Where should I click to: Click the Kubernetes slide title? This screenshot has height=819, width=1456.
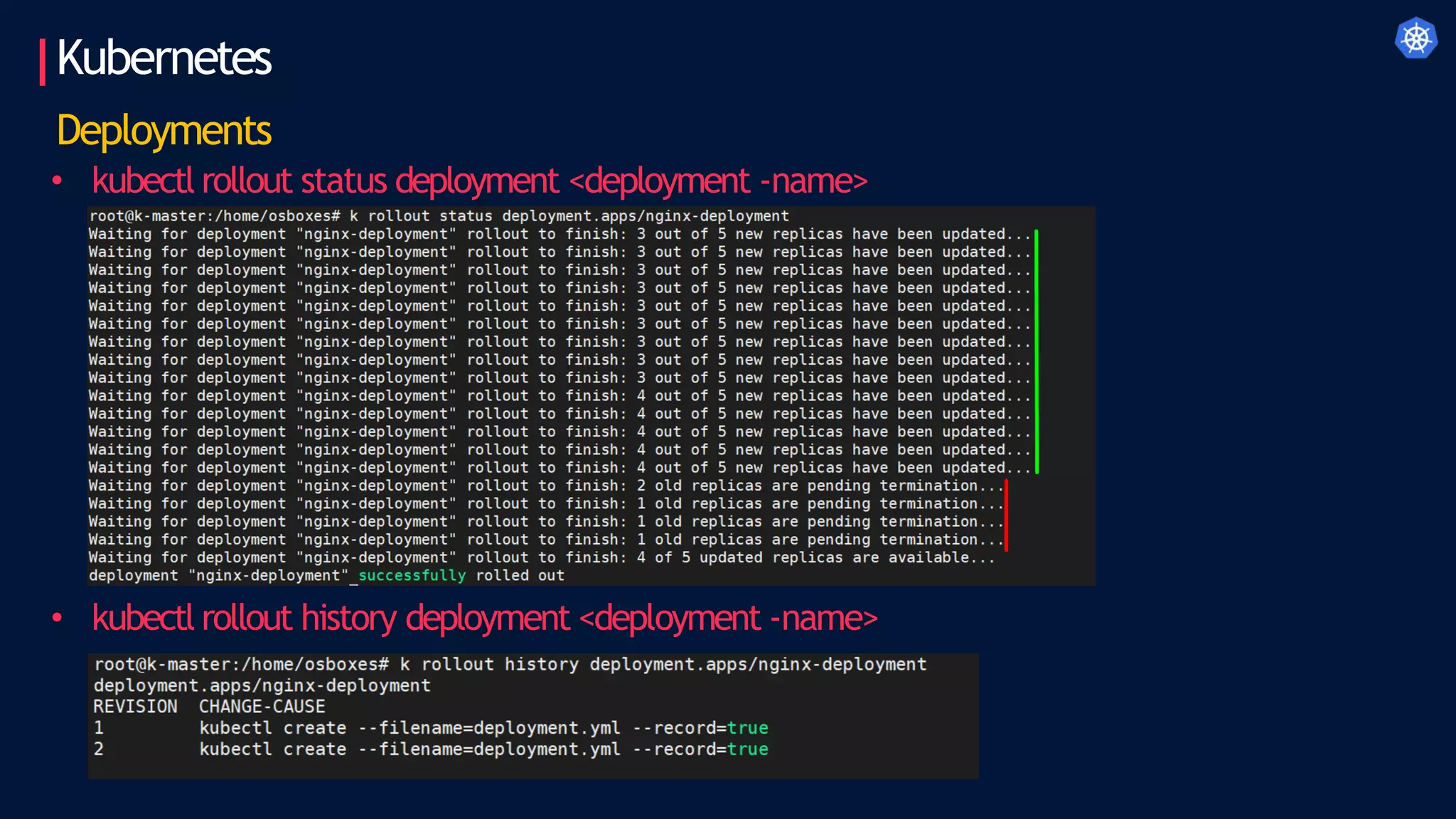(164, 58)
